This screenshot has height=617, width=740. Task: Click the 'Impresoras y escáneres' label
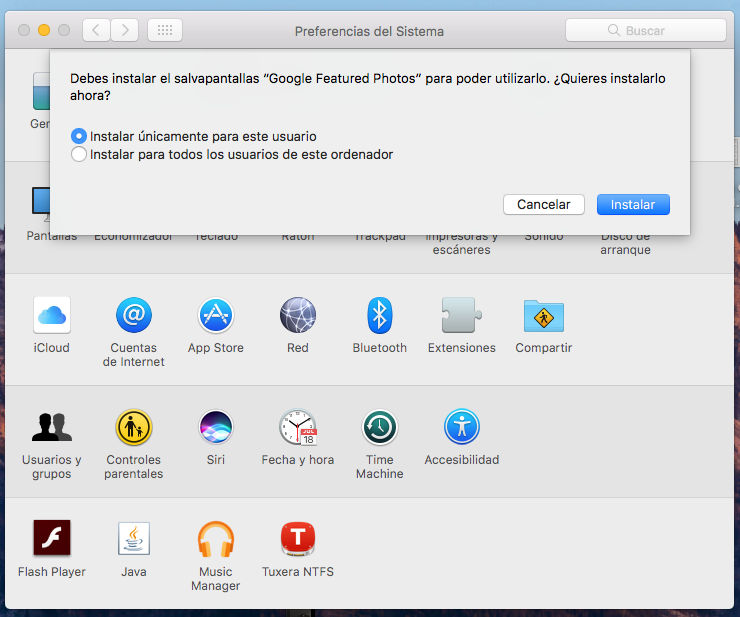(462, 243)
